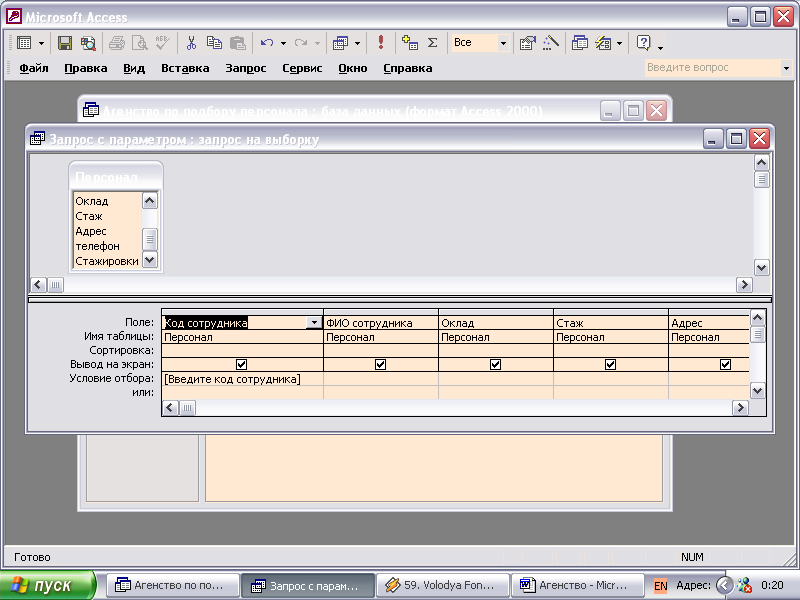Viewport: 800px width, 600px height.
Task: Toggle show checkbox under Оклад column
Action: pos(495,365)
